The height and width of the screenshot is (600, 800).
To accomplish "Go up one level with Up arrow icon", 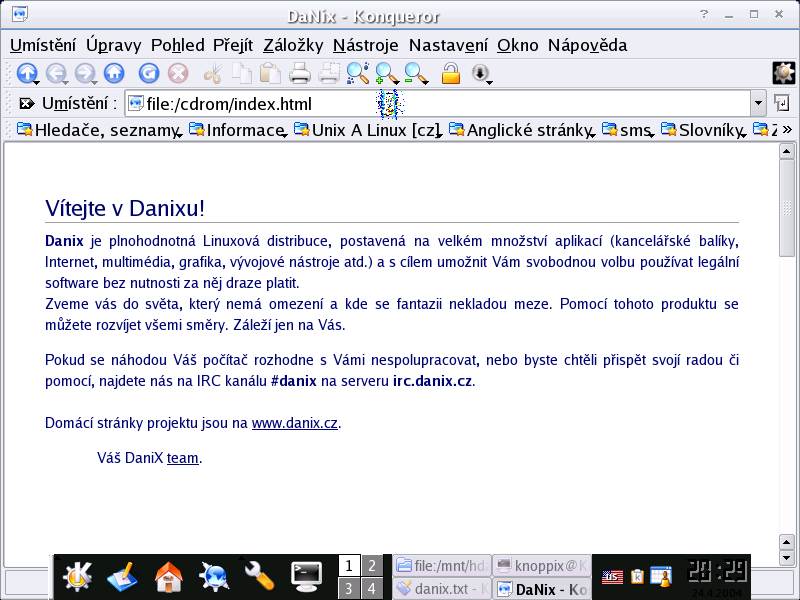I will (x=27, y=73).
